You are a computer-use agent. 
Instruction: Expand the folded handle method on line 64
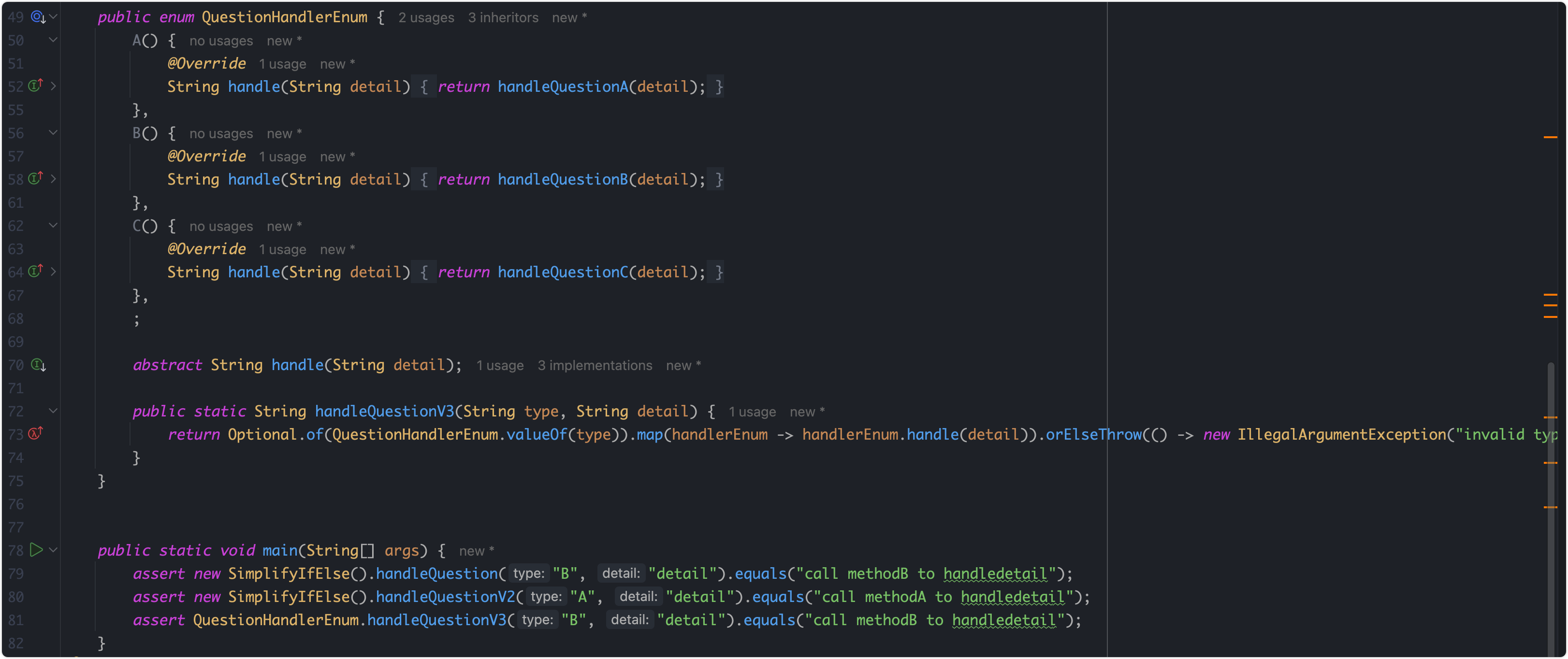point(54,272)
